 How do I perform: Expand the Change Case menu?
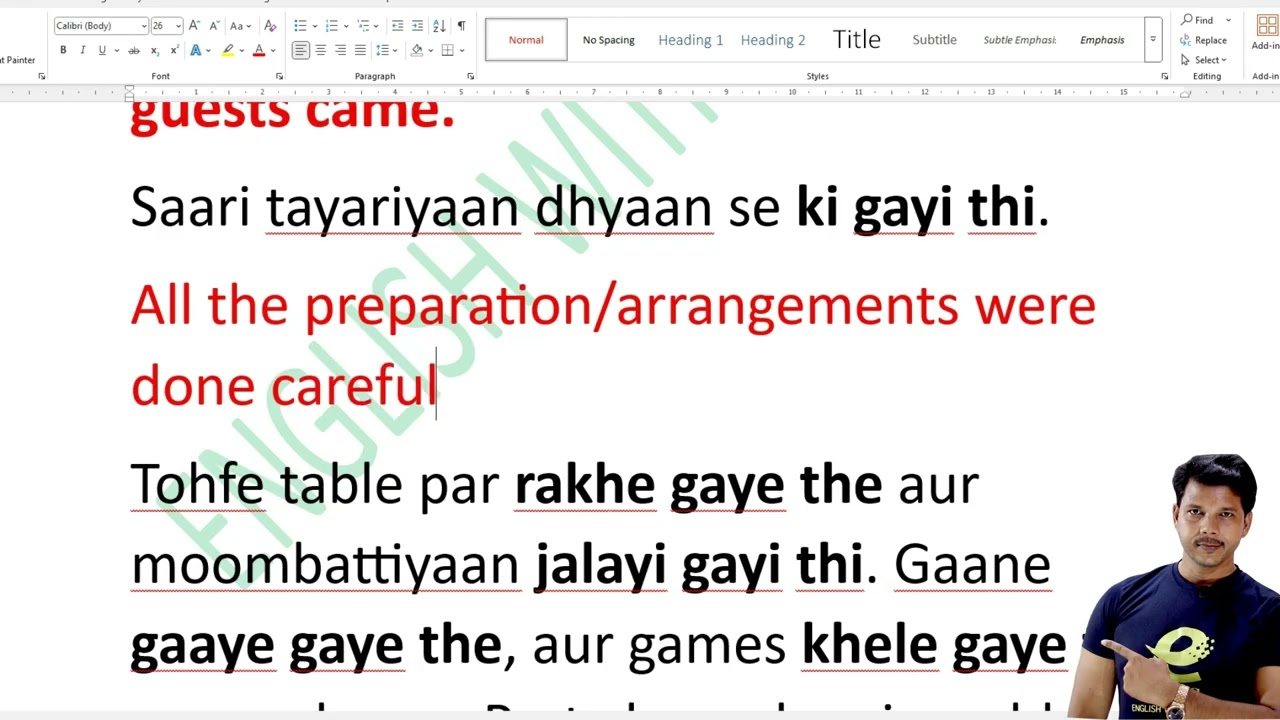coord(241,25)
